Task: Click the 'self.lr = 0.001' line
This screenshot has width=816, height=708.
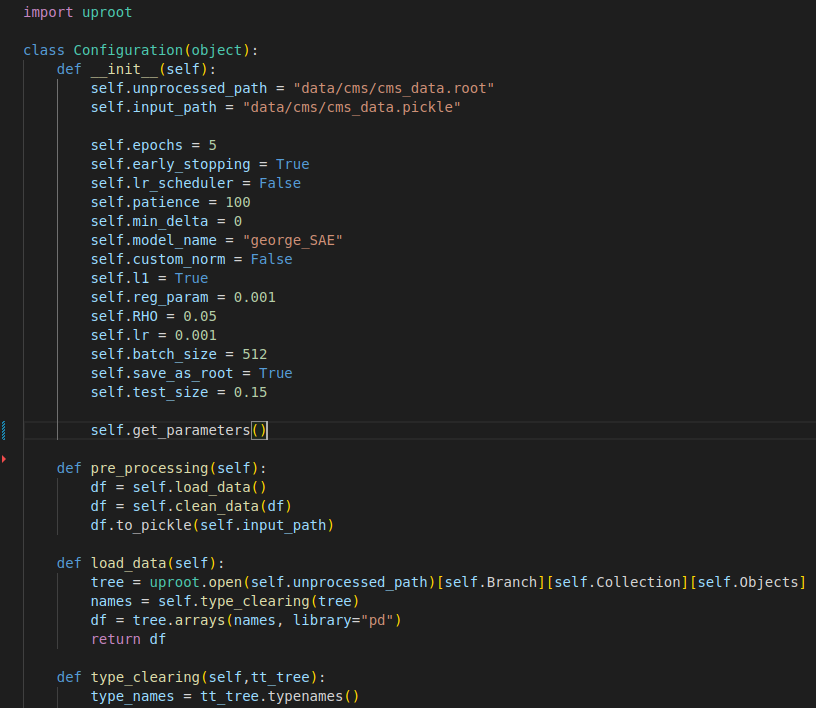Action: [x=154, y=335]
